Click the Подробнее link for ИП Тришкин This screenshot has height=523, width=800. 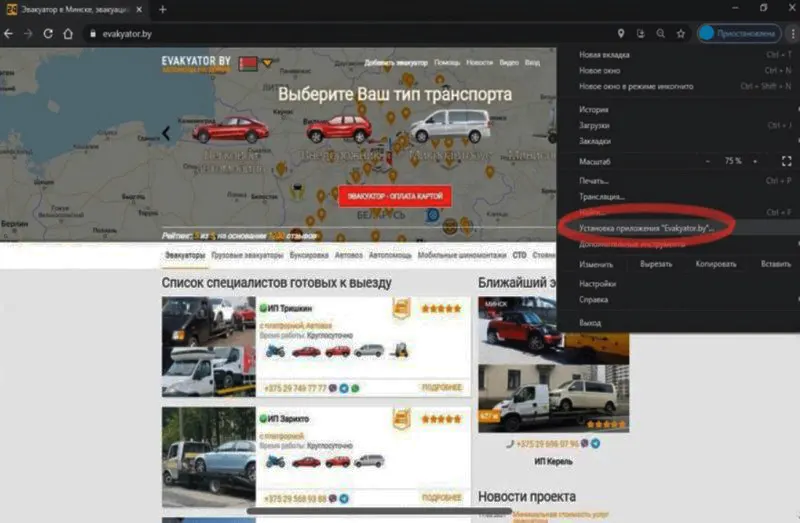(441, 387)
